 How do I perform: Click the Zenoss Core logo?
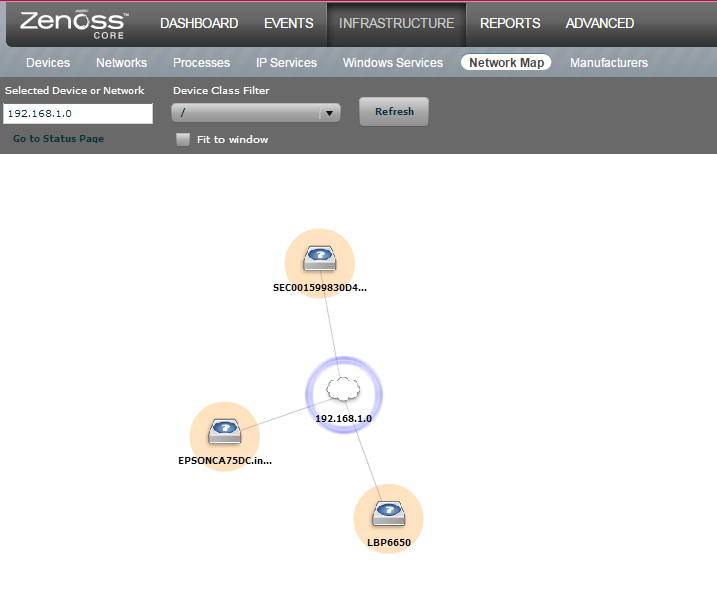click(x=74, y=23)
